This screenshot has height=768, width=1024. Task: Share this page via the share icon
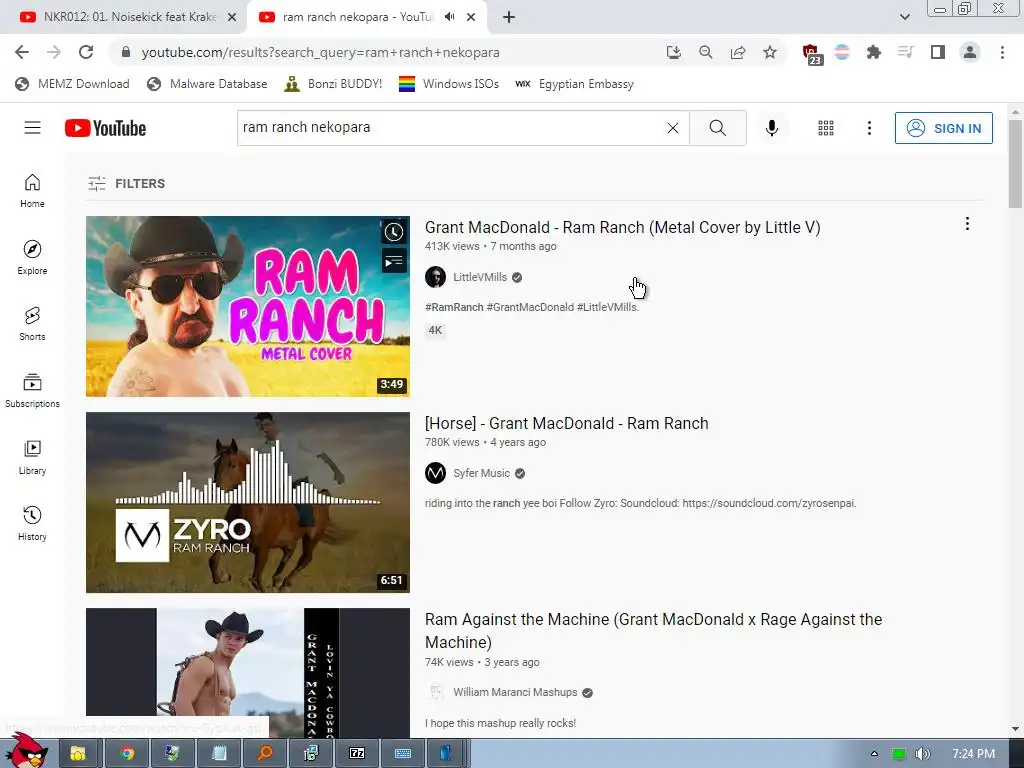[x=738, y=52]
